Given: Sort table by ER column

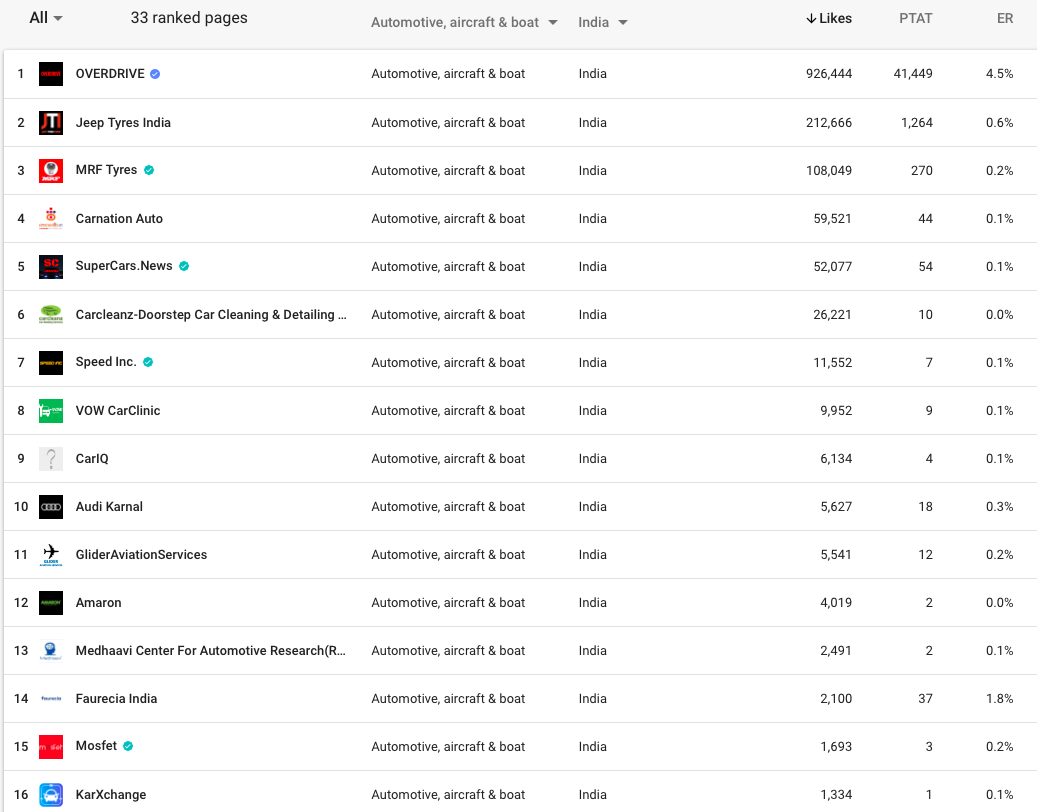Looking at the screenshot, I should [1005, 19].
